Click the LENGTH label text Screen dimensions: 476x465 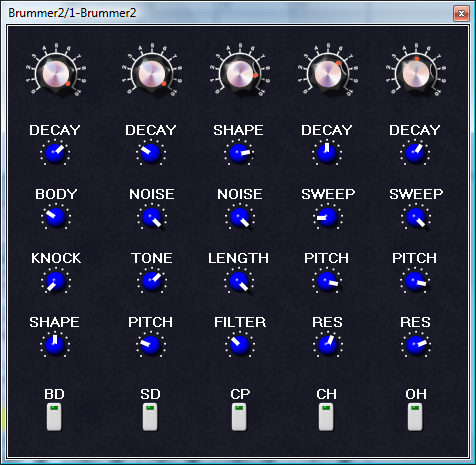point(238,258)
